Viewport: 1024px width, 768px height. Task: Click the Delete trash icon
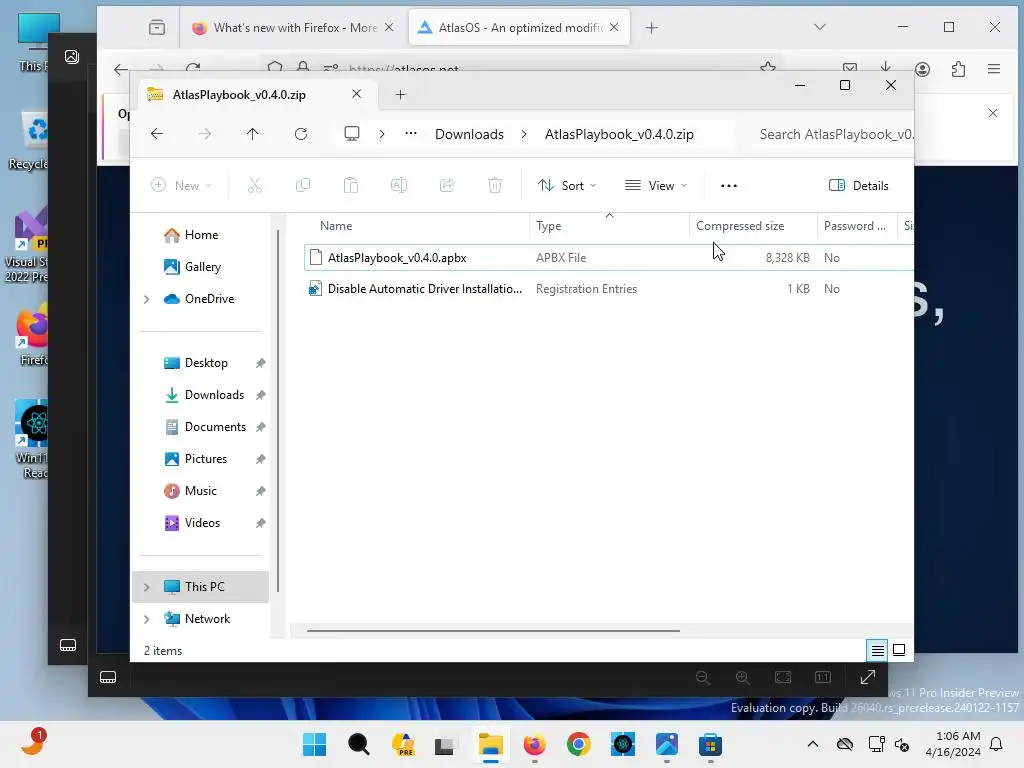point(495,185)
